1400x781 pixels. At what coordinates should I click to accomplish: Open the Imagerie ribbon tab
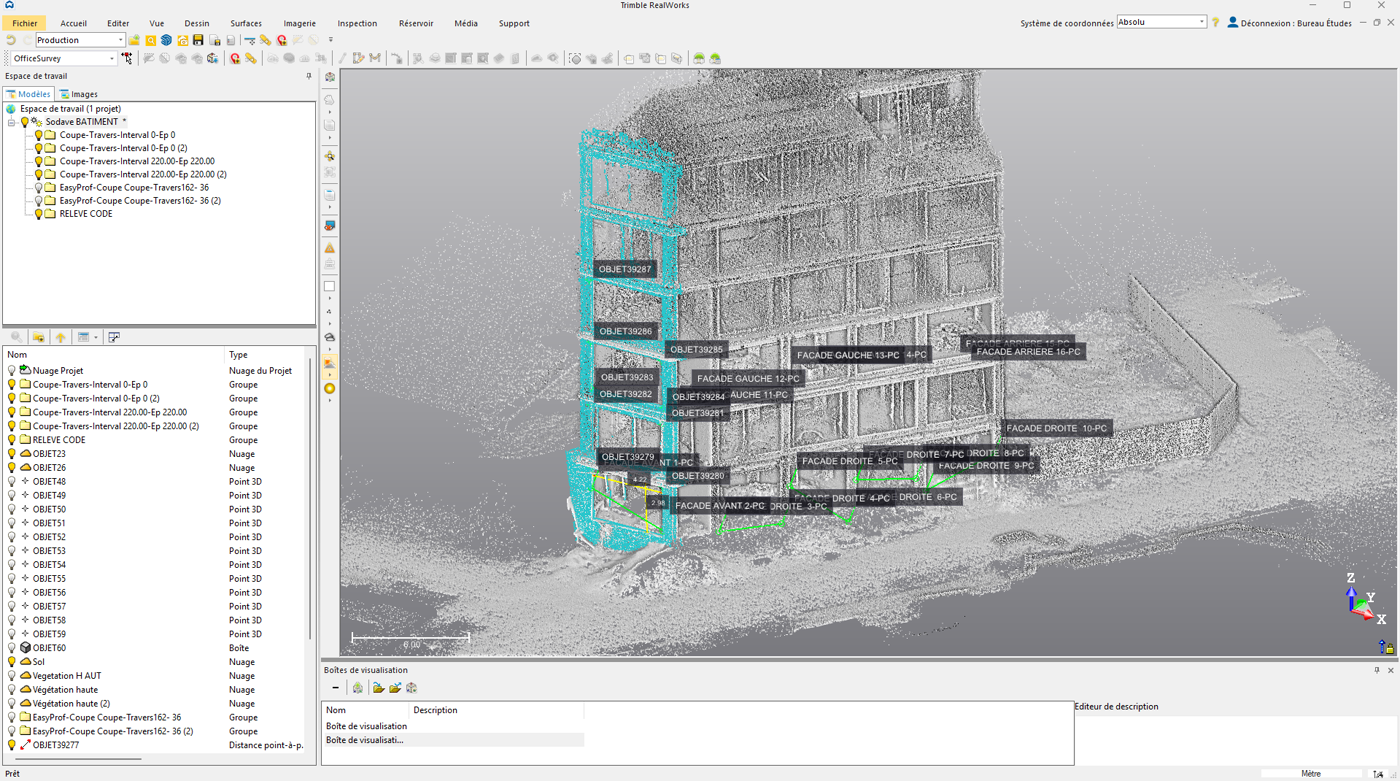click(299, 23)
